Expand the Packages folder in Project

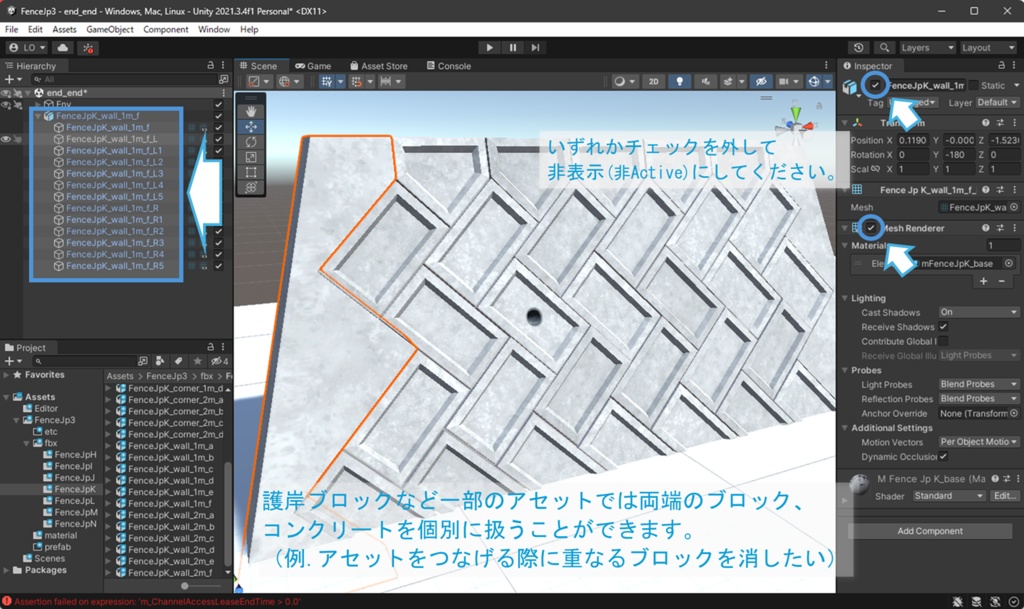pos(7,570)
